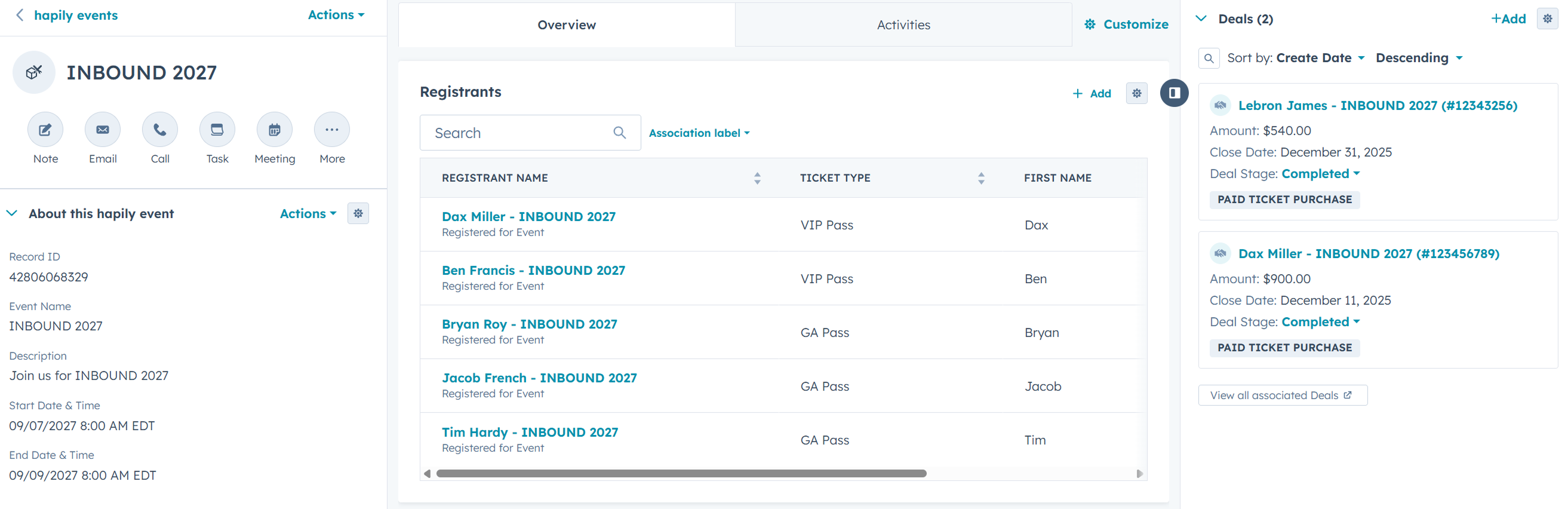Click the Deals search magnifier button
Image resolution: width=1568 pixels, height=509 pixels.
pos(1209,59)
